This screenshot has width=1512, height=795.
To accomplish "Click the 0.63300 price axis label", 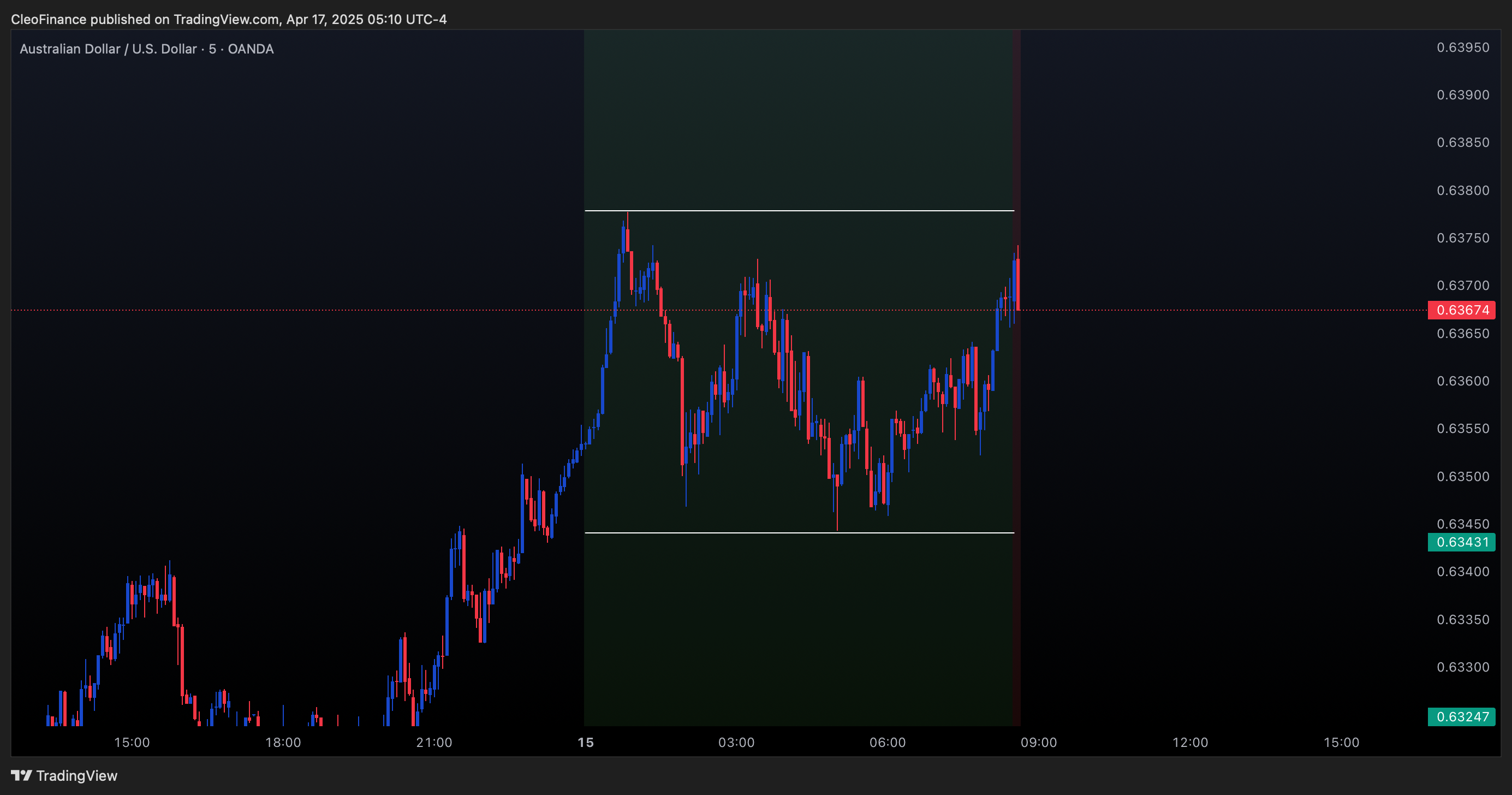I will [x=1463, y=668].
